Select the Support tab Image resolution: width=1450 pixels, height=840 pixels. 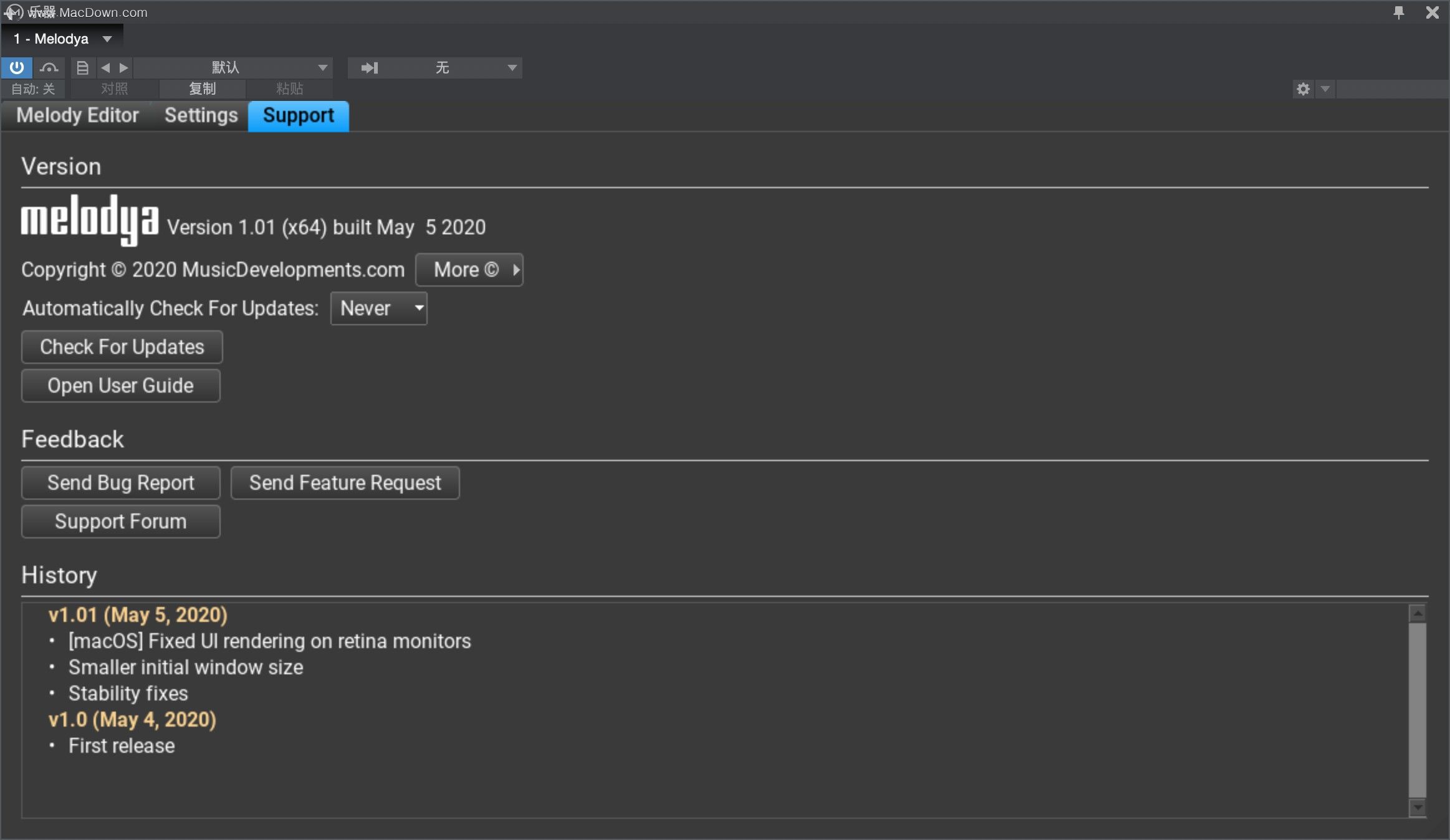click(x=298, y=115)
